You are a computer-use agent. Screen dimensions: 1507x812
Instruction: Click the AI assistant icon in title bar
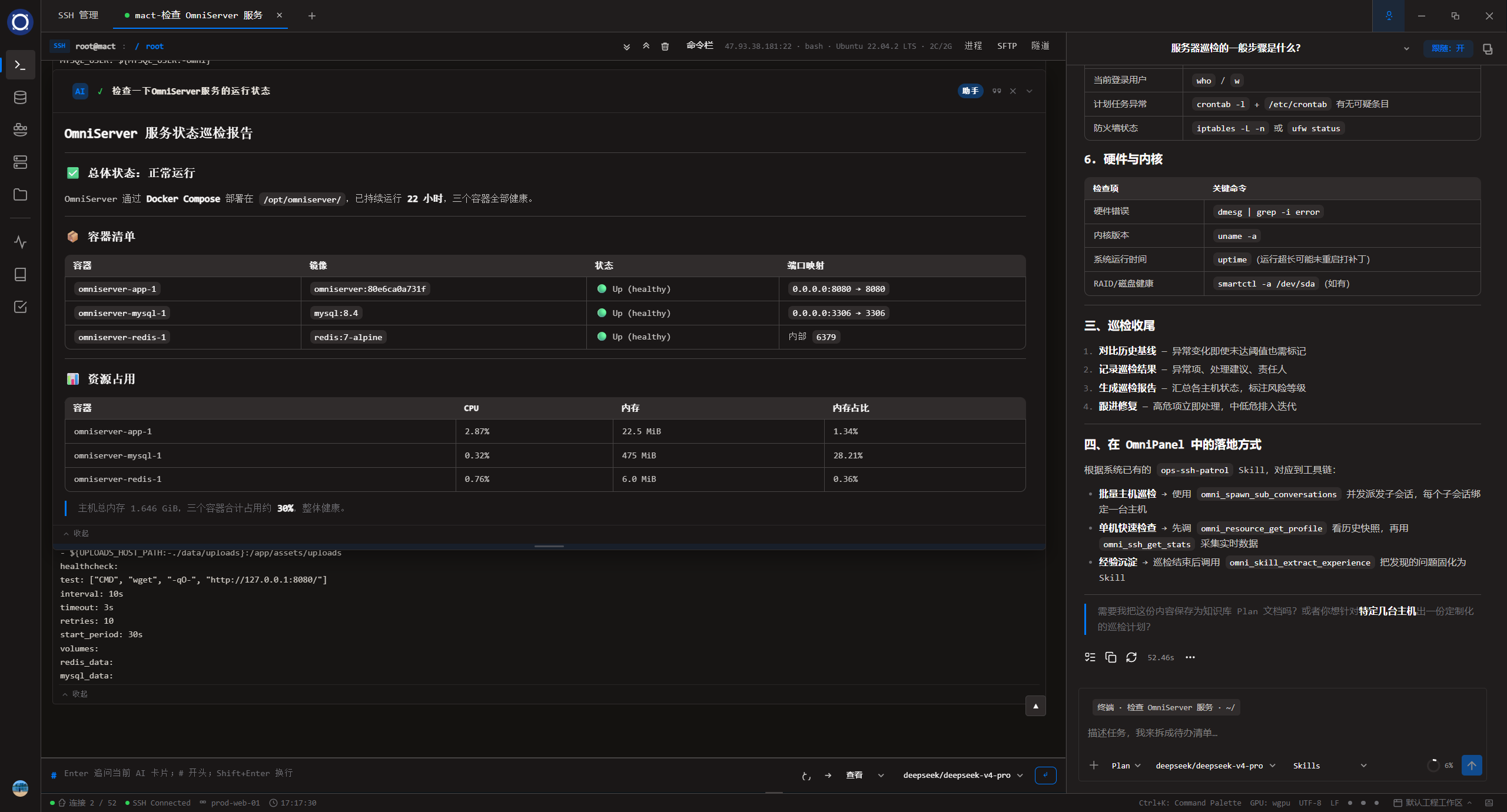coord(1389,16)
